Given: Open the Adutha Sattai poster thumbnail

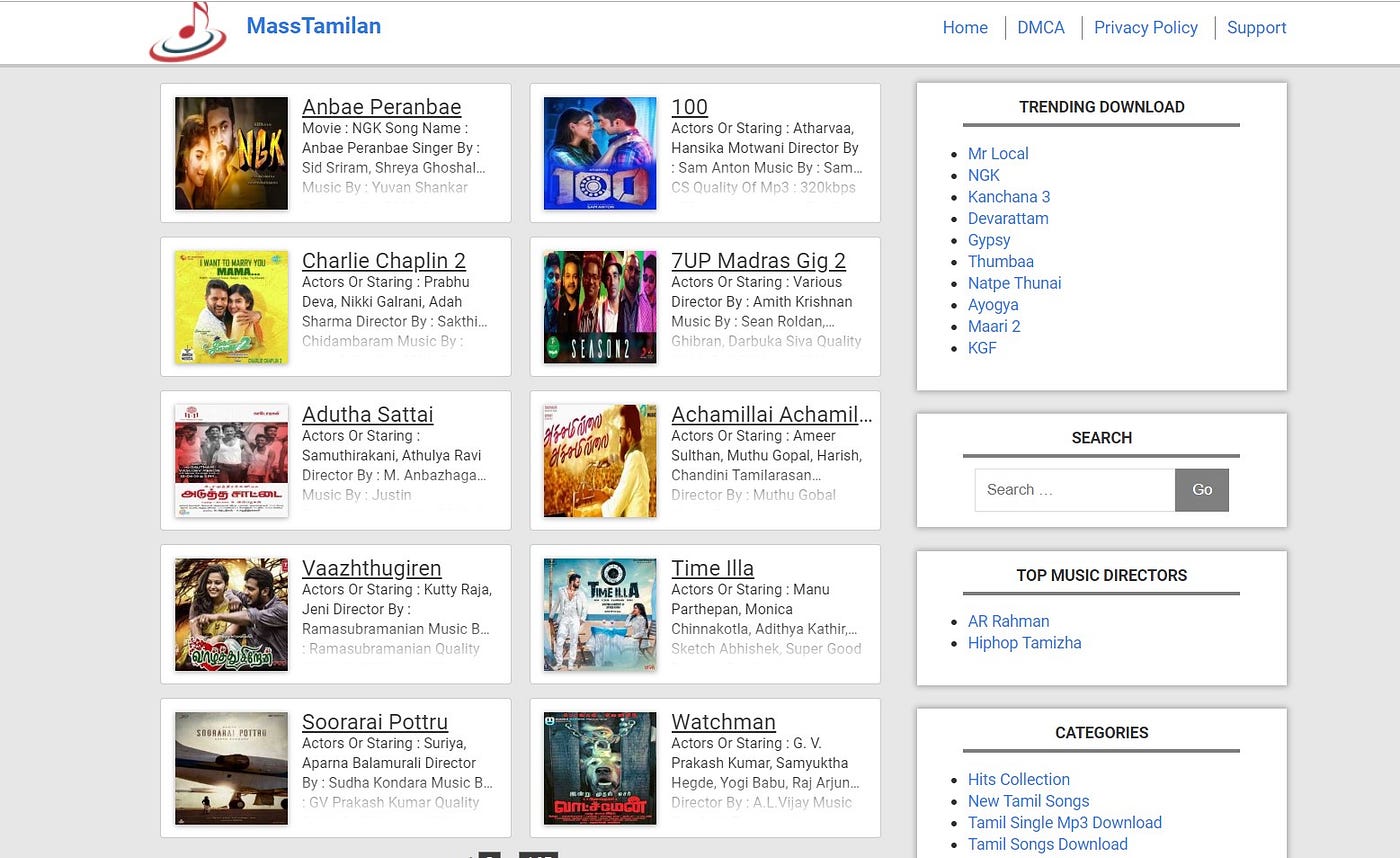Looking at the screenshot, I should click(x=231, y=461).
